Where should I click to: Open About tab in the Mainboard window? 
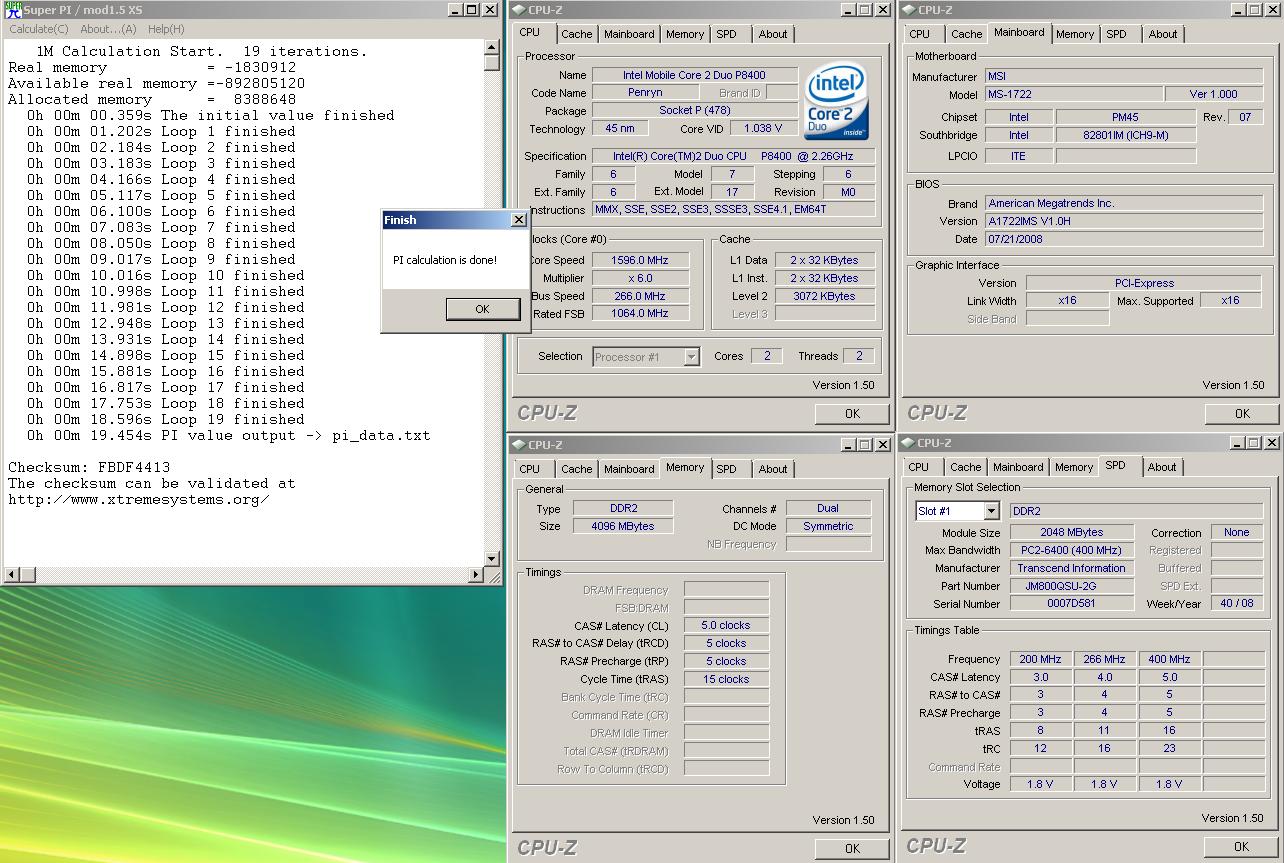(x=1163, y=34)
